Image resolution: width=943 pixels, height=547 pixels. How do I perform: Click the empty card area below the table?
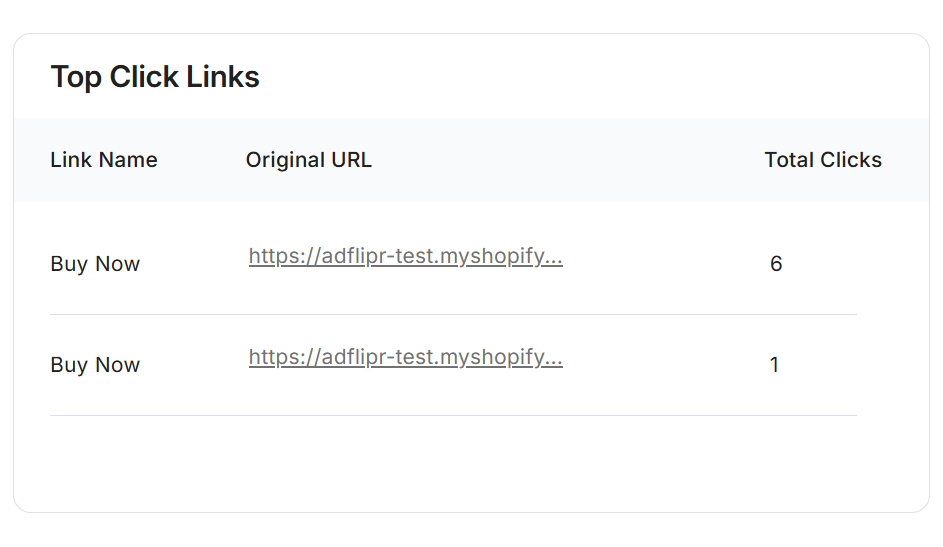pos(470,463)
